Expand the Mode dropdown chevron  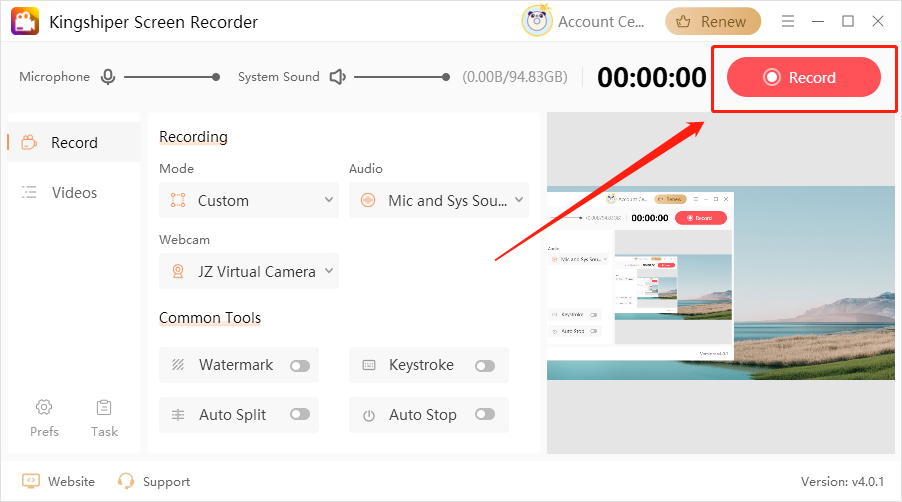pyautogui.click(x=328, y=200)
